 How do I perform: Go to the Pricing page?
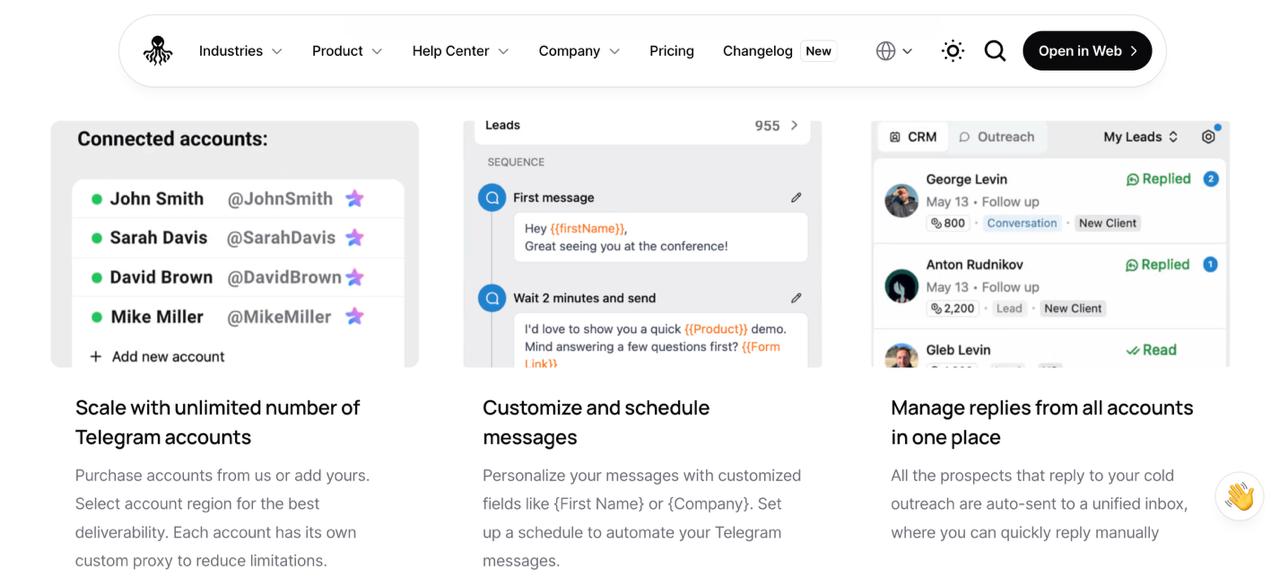click(x=671, y=51)
